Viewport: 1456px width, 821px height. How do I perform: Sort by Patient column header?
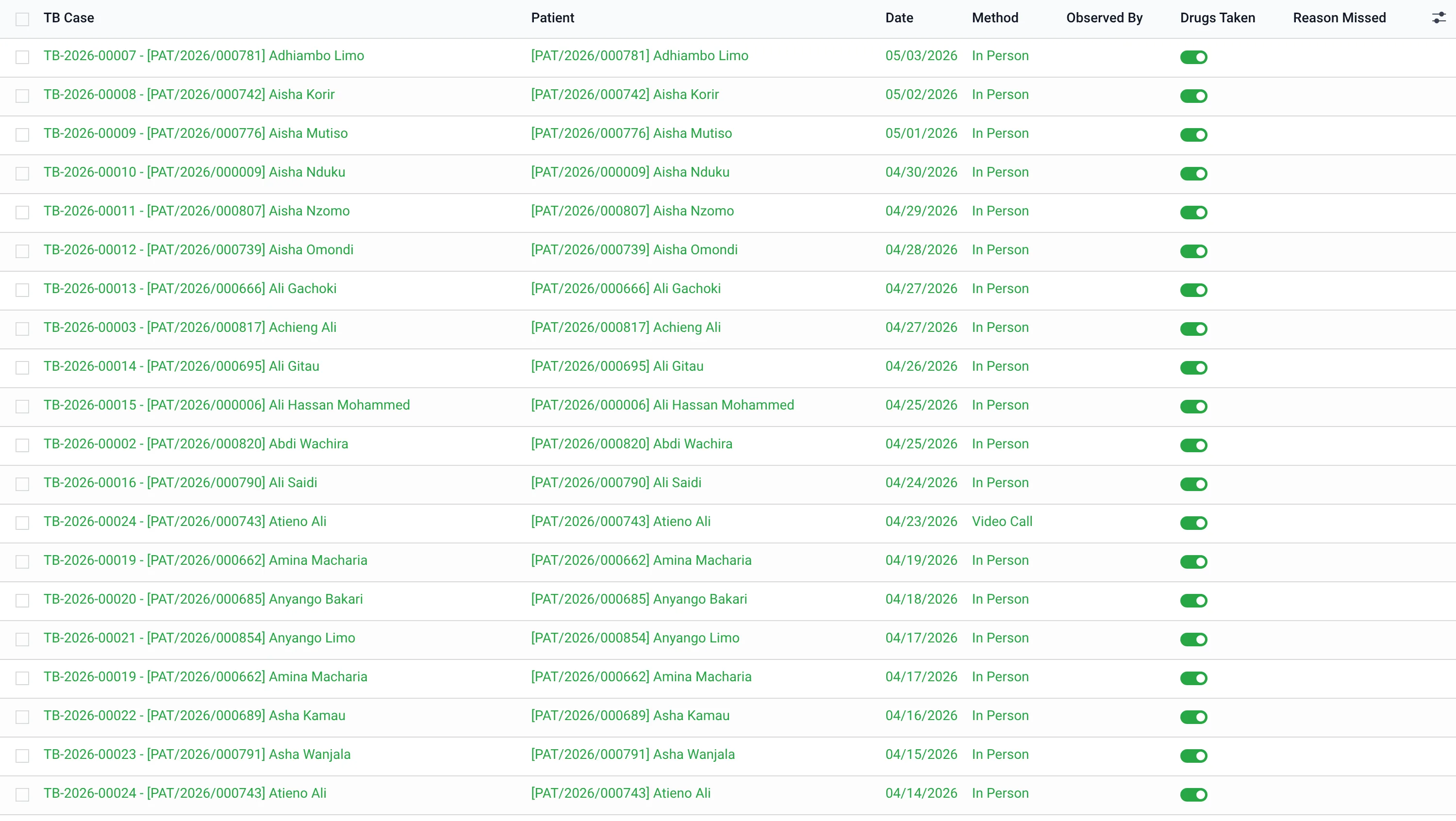[x=552, y=18]
